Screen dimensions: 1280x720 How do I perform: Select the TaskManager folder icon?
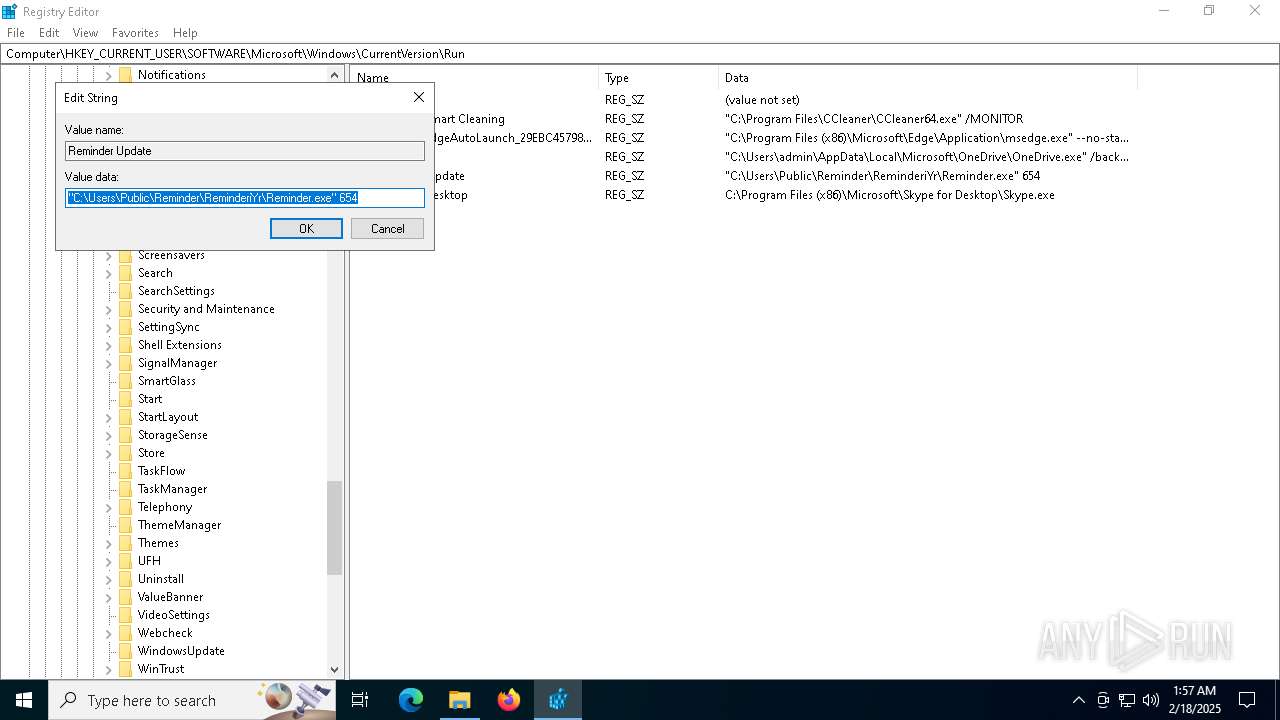(125, 489)
